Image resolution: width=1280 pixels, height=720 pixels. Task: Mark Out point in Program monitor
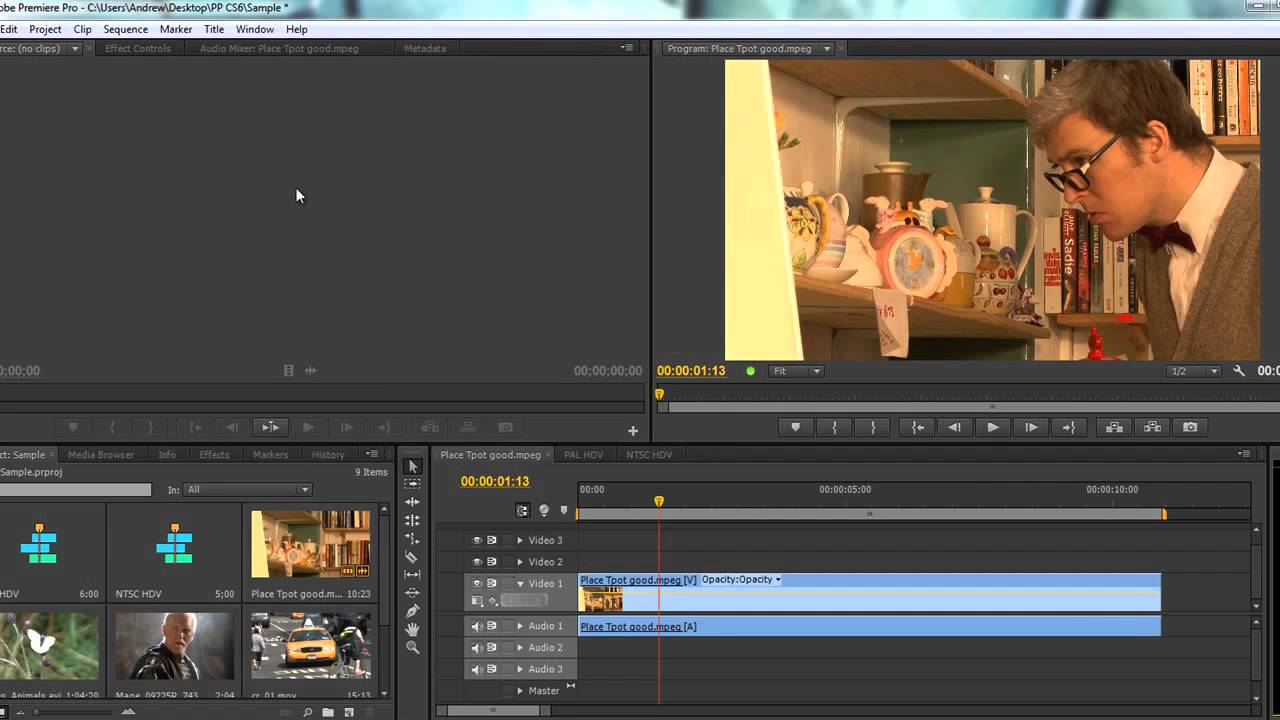872,427
